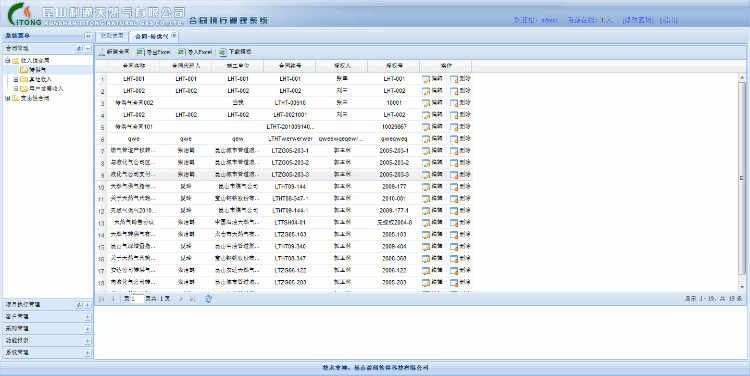This screenshot has width=750, height=376.
Task: Click the cell reading 10029867
Action: (394, 127)
